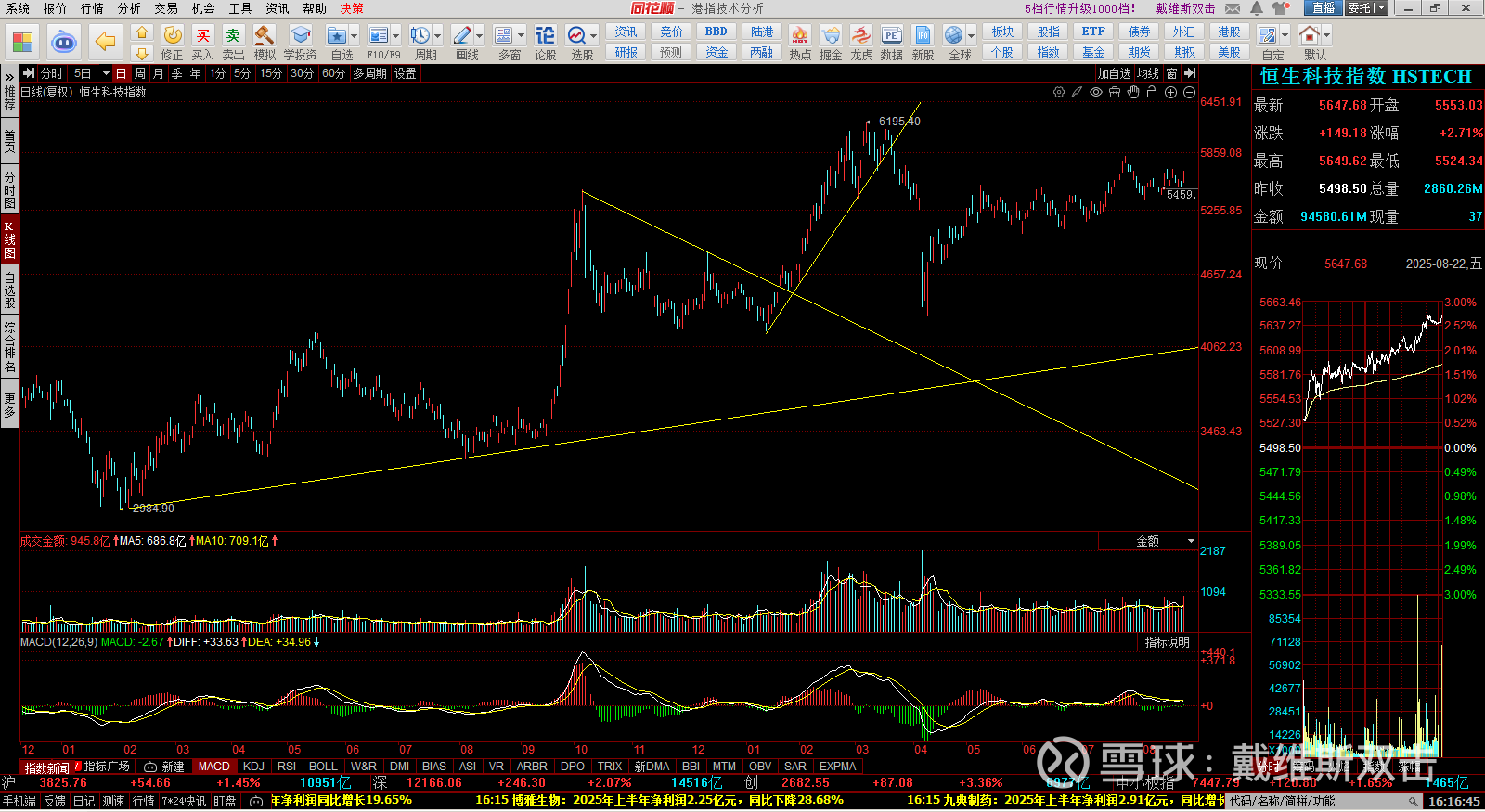Open the 论股 stock discussion icon
Image resolution: width=1485 pixels, height=812 pixels.
pyautogui.click(x=546, y=35)
